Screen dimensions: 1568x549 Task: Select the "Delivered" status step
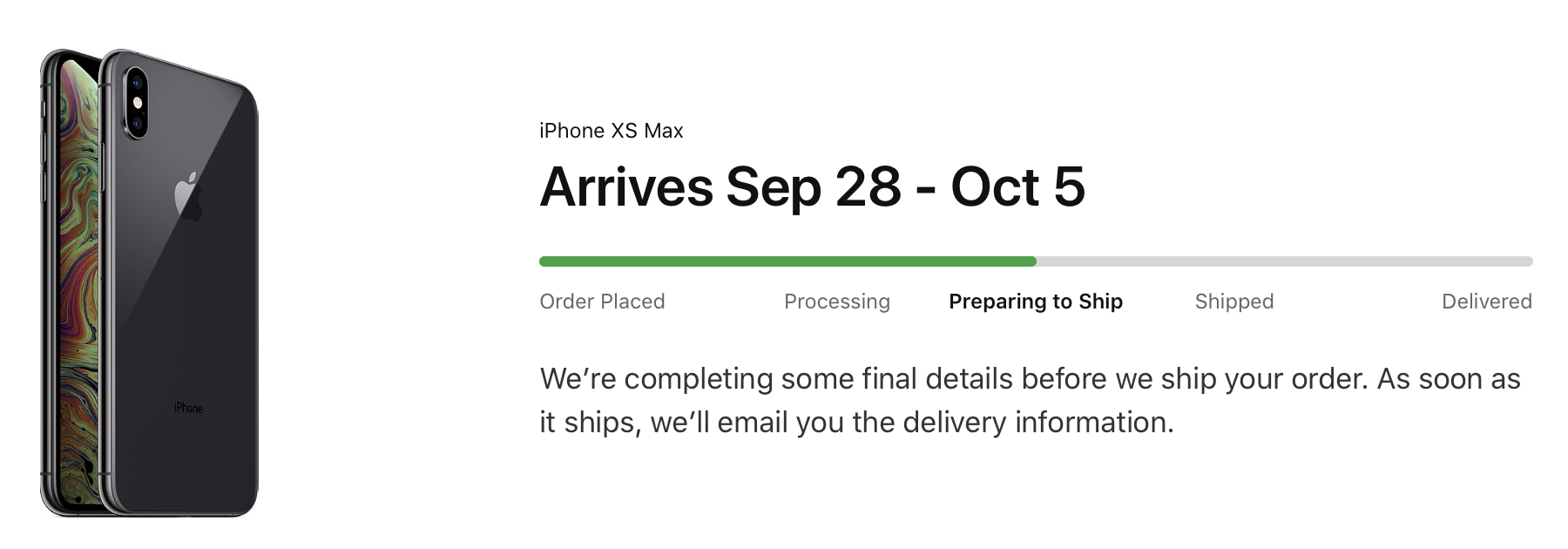[1486, 302]
